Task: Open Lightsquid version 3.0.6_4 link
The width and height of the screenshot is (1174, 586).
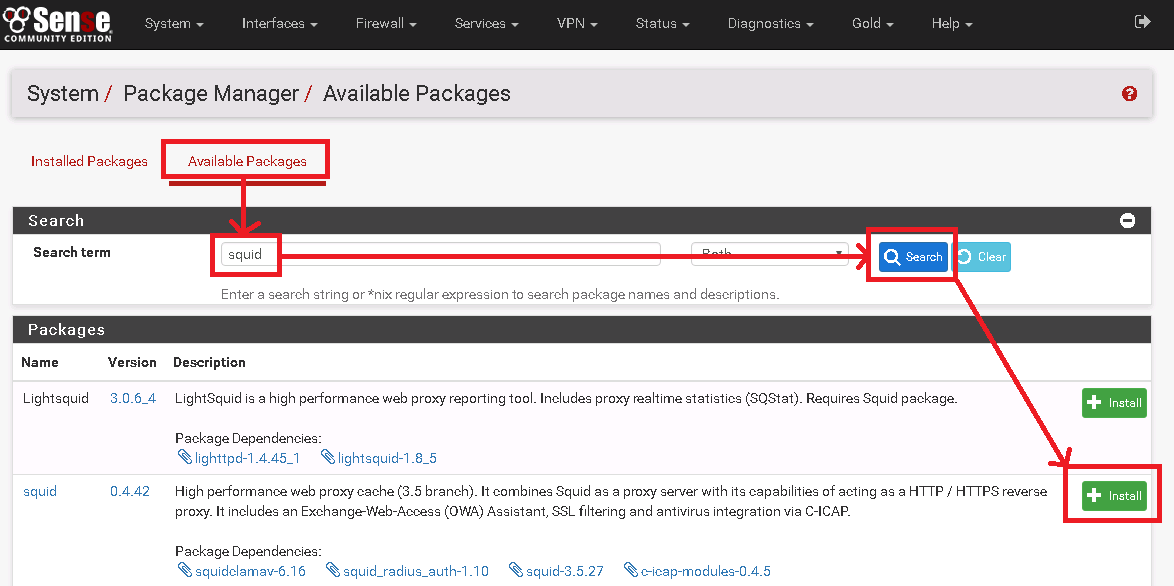Action: point(133,398)
